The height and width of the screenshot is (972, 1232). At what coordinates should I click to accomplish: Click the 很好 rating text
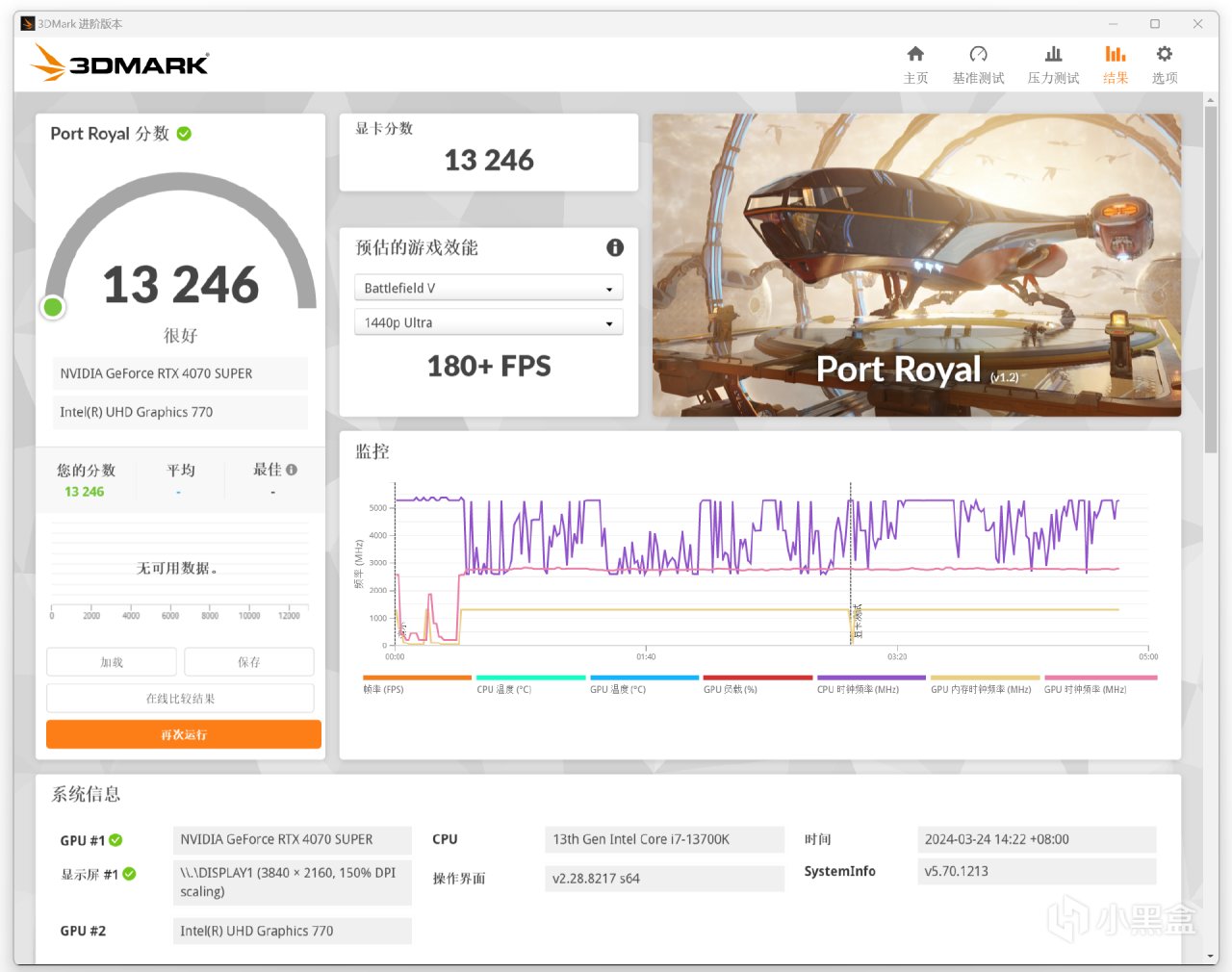[x=181, y=335]
